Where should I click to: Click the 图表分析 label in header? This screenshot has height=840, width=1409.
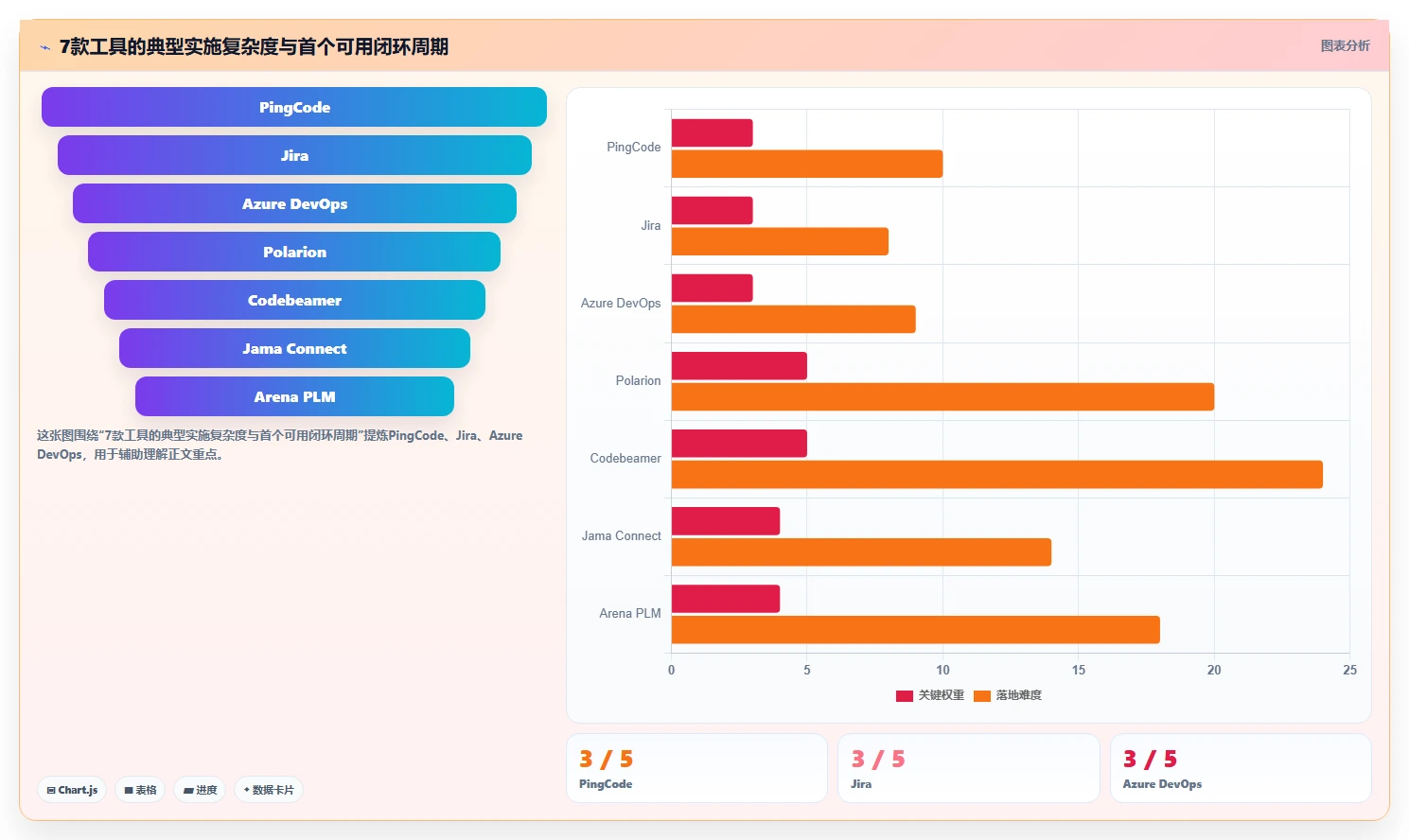point(1345,45)
